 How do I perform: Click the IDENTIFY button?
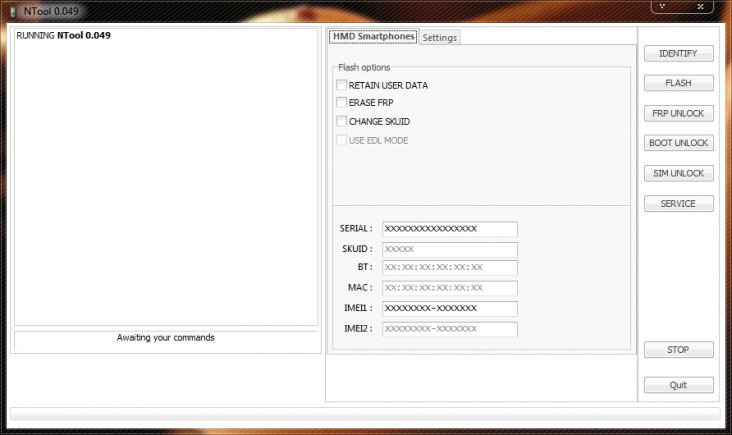tap(678, 53)
